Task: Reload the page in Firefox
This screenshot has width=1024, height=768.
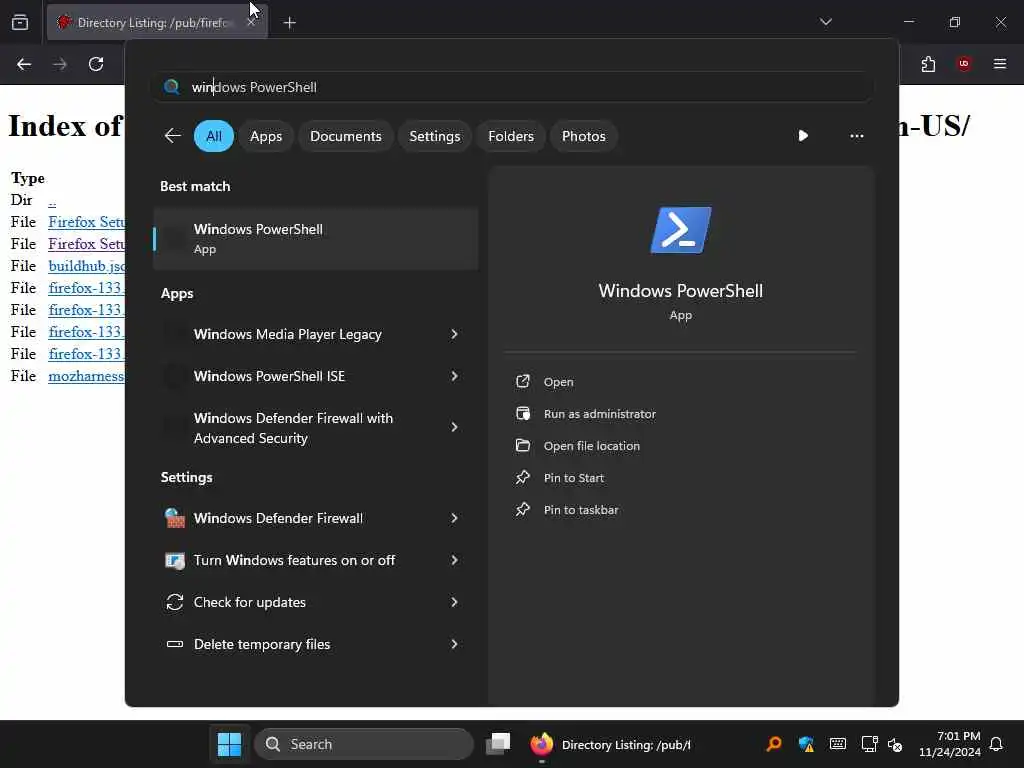Action: pos(96,64)
